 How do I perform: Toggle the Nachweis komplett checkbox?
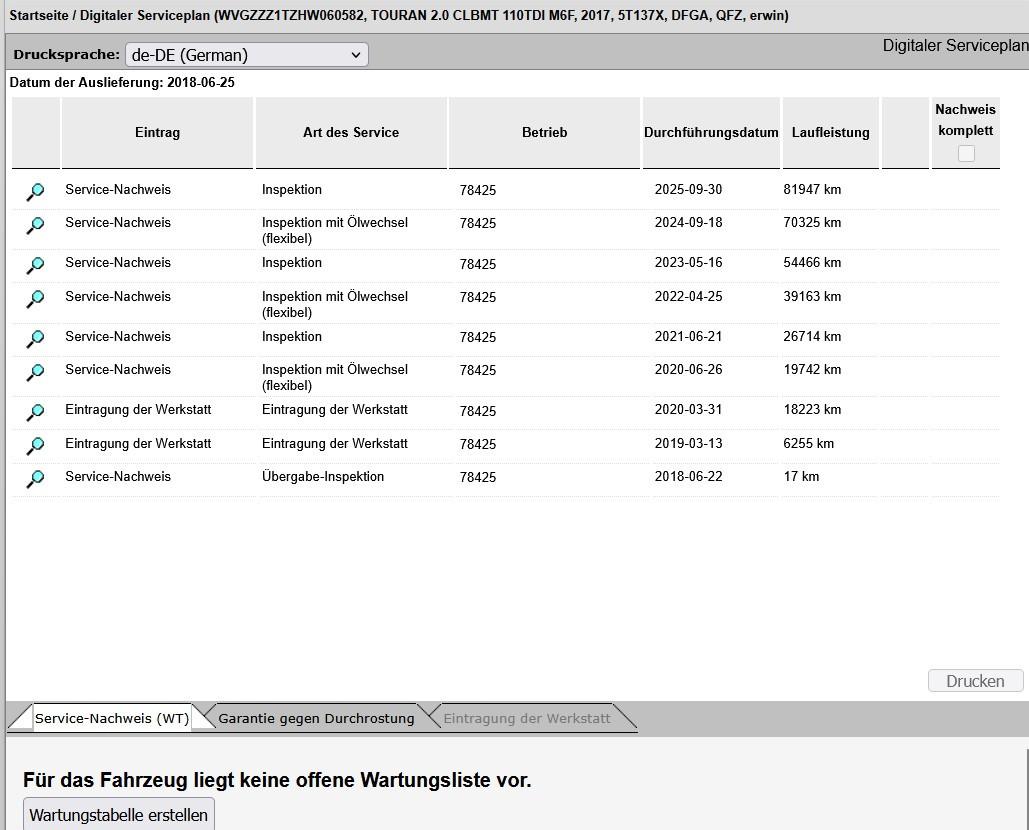pyautogui.click(x=966, y=154)
